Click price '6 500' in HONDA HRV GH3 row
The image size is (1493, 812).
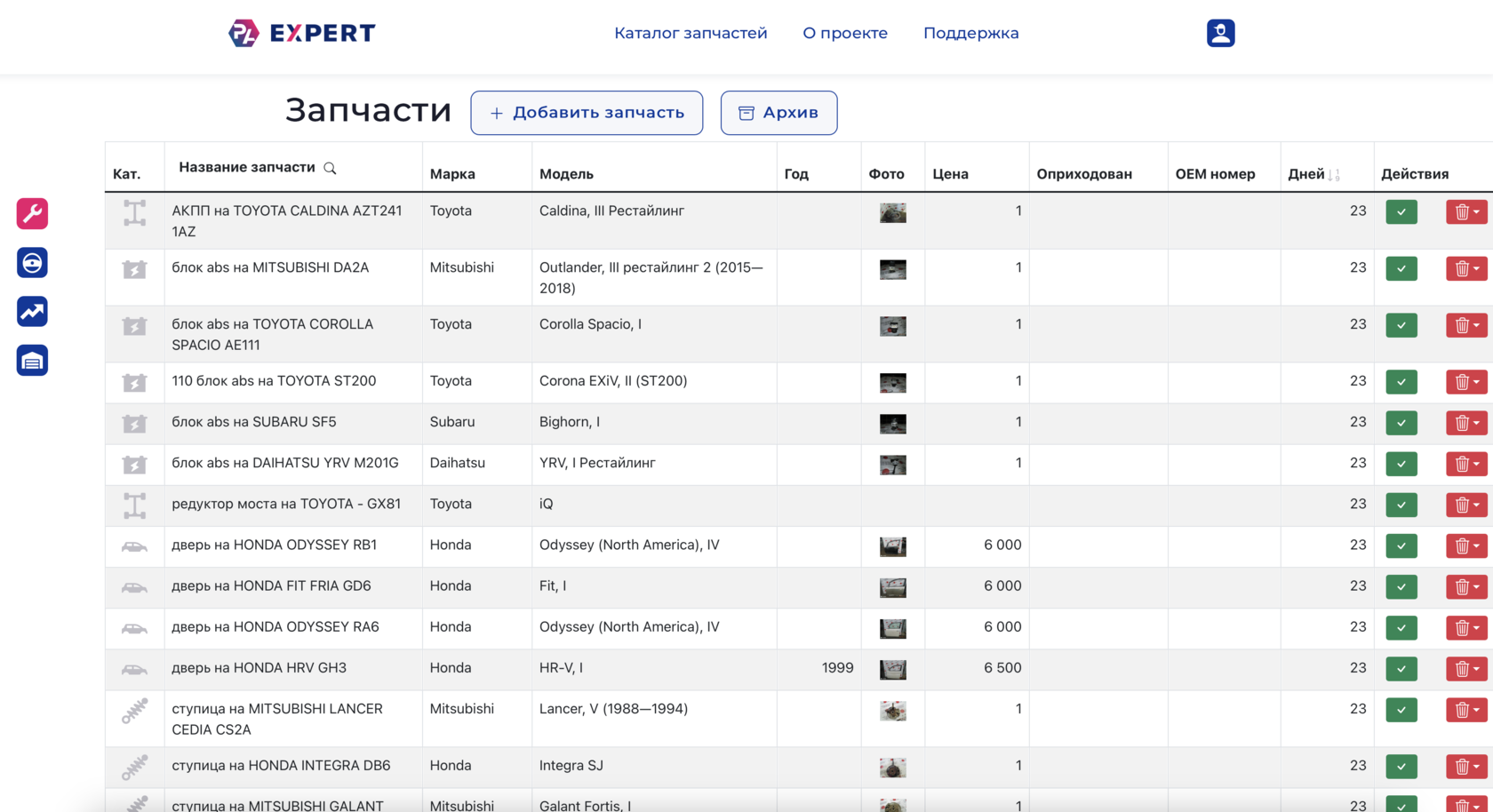(x=1002, y=667)
